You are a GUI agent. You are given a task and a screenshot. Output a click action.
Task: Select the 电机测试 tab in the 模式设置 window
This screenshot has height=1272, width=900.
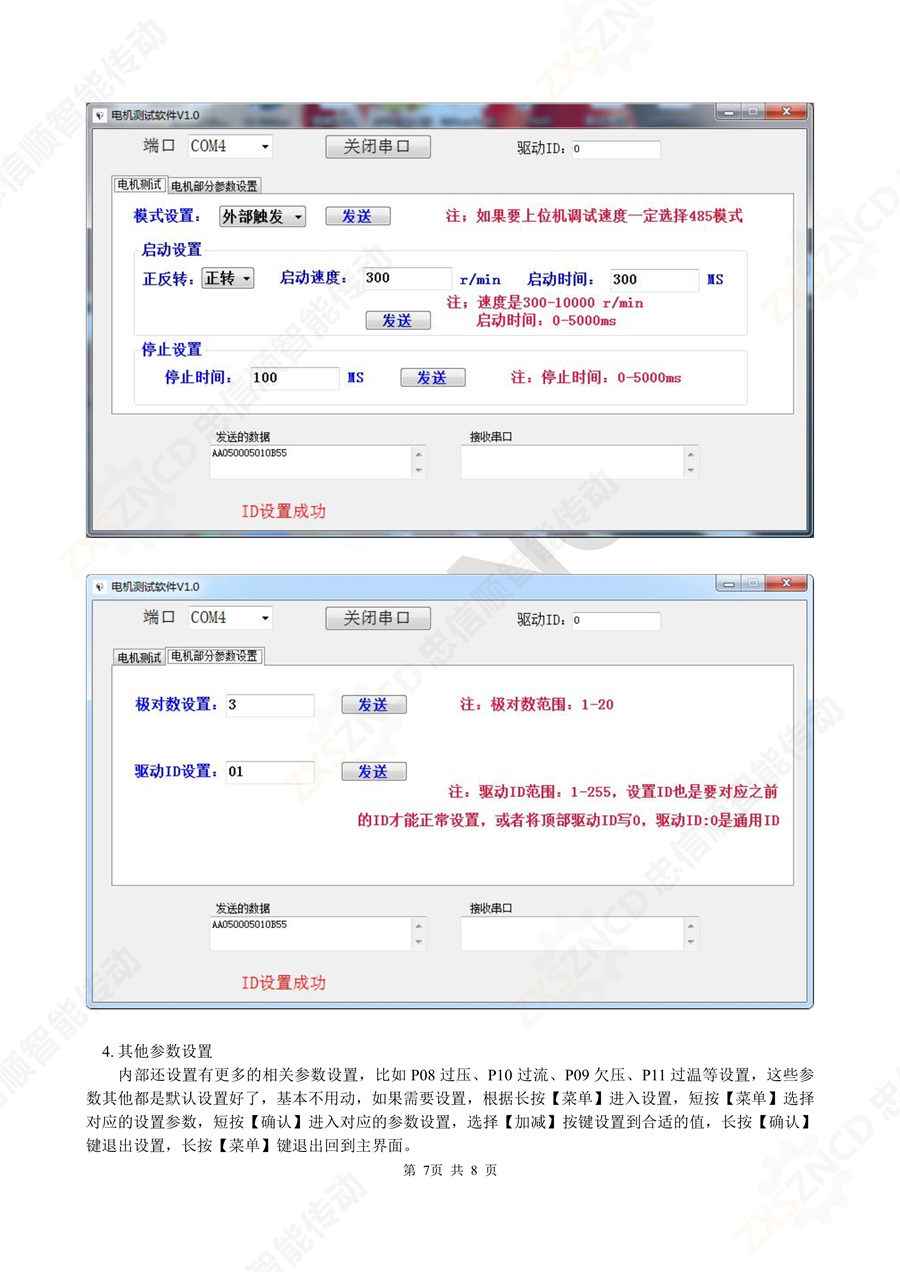click(x=139, y=185)
